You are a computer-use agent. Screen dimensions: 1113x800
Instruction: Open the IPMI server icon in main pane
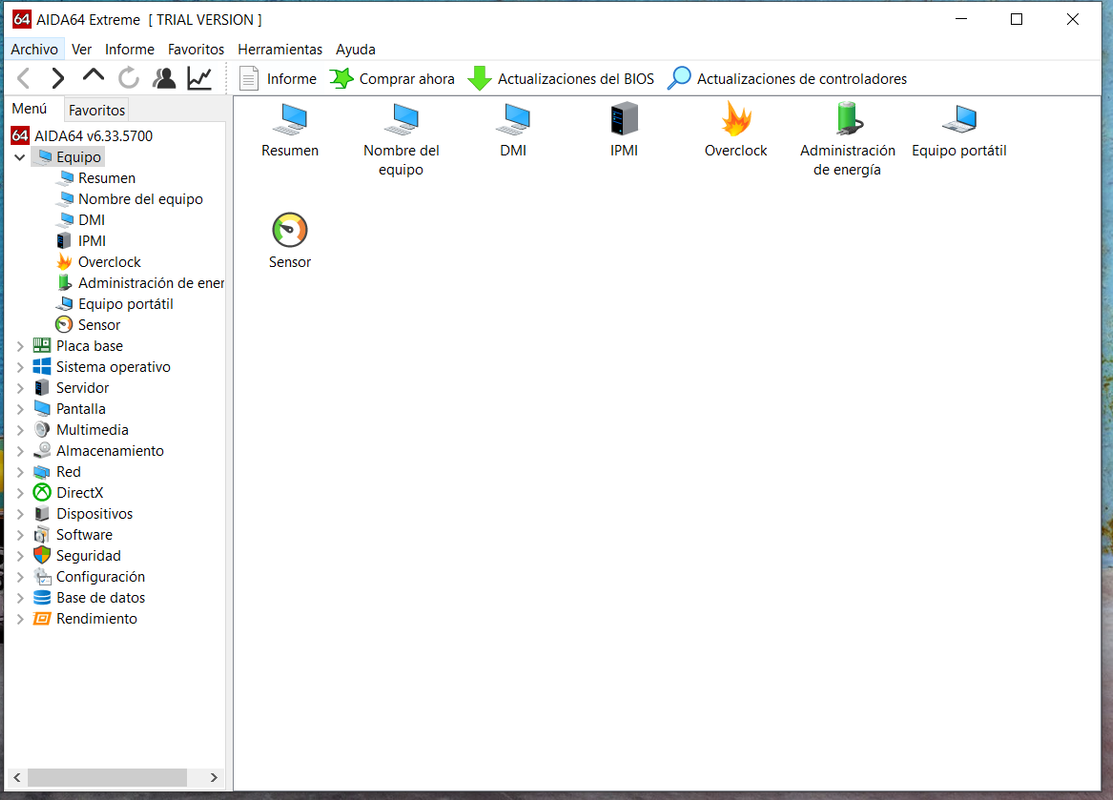pos(624,130)
